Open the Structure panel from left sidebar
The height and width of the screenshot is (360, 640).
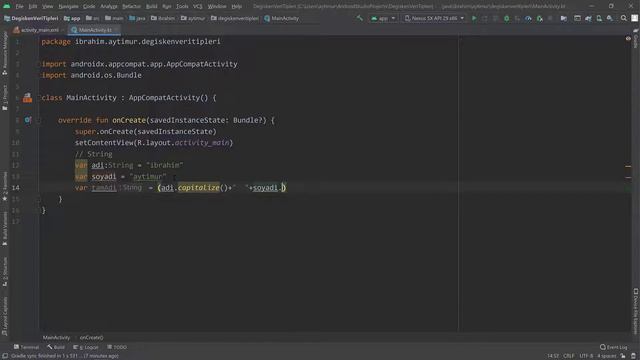tap(5, 271)
